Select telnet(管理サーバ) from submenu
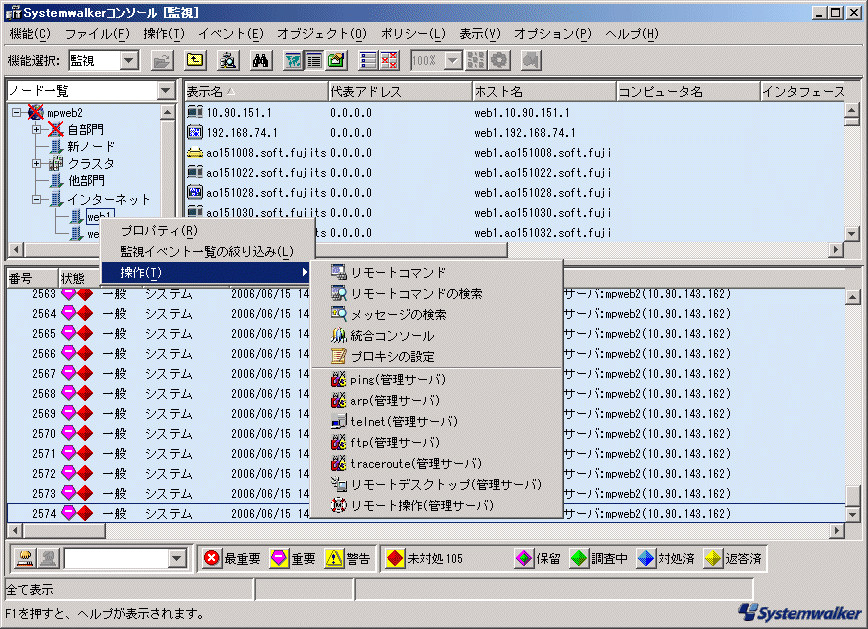868x629 pixels. pyautogui.click(x=437, y=422)
